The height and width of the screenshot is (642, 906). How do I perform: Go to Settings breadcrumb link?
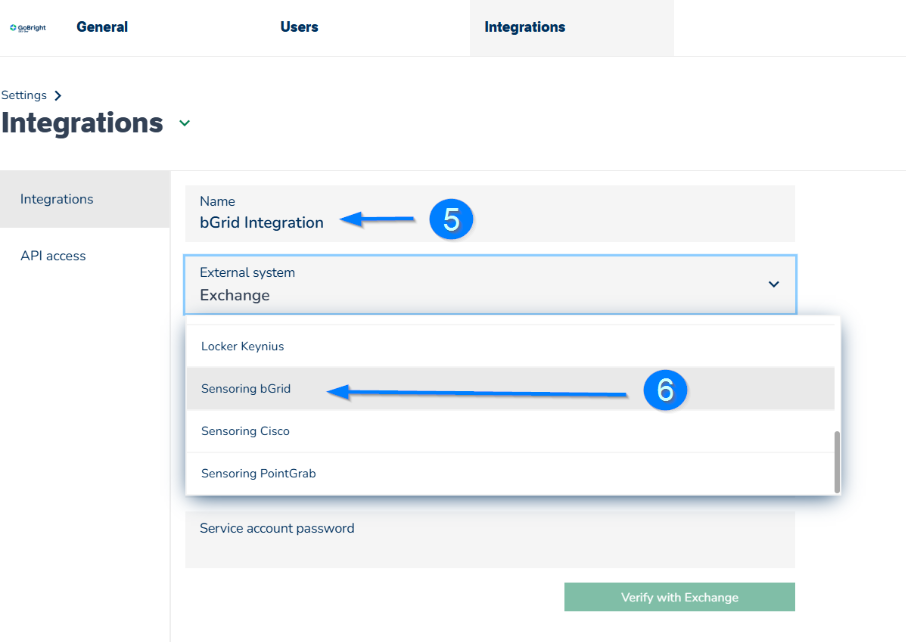point(24,95)
